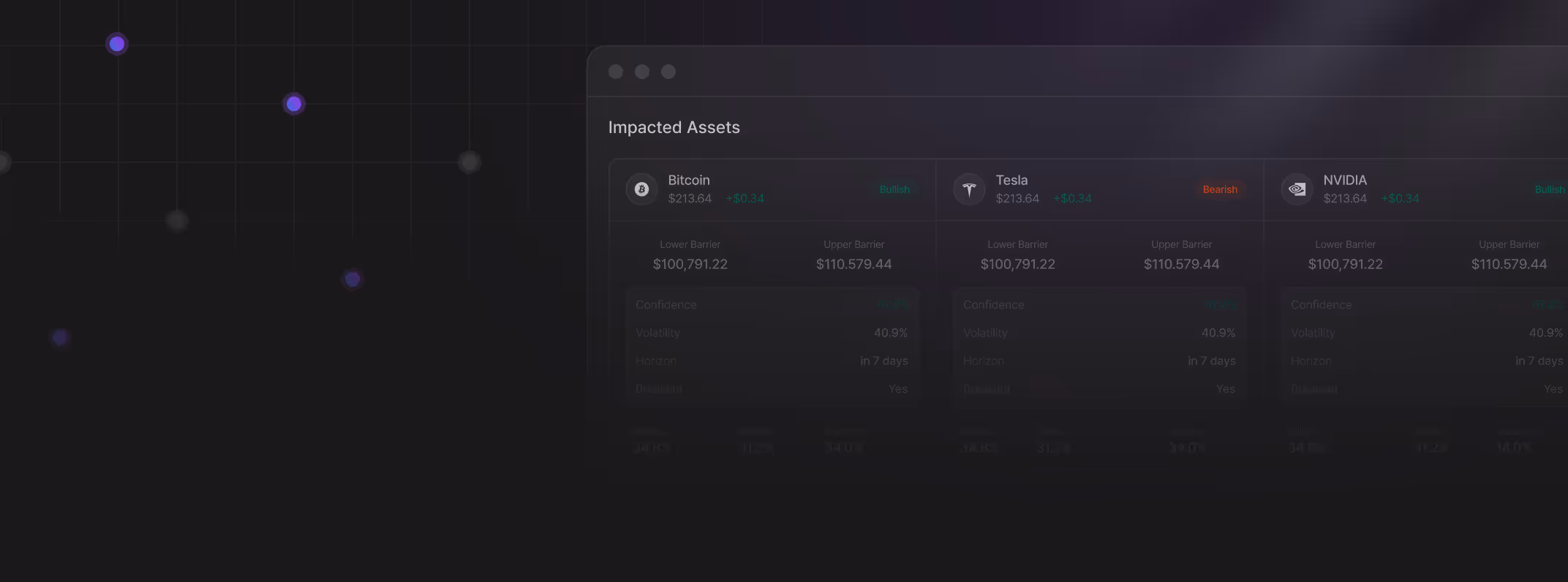This screenshot has height=582, width=1568.
Task: Click Tesla's Upper Barrier value
Action: pos(1182,264)
